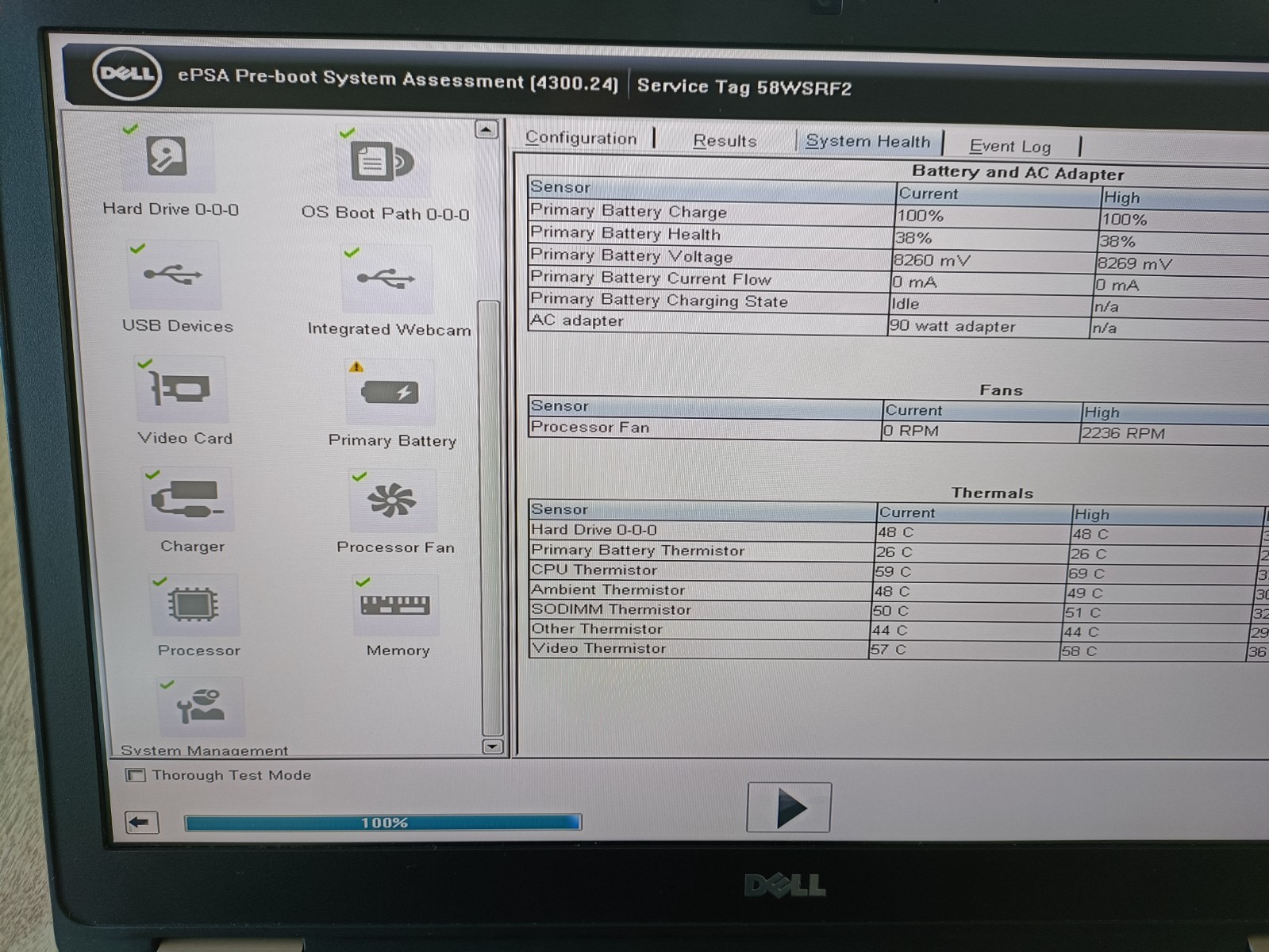Open the USB Devices test icon
The width and height of the screenshot is (1269, 952).
tap(174, 275)
